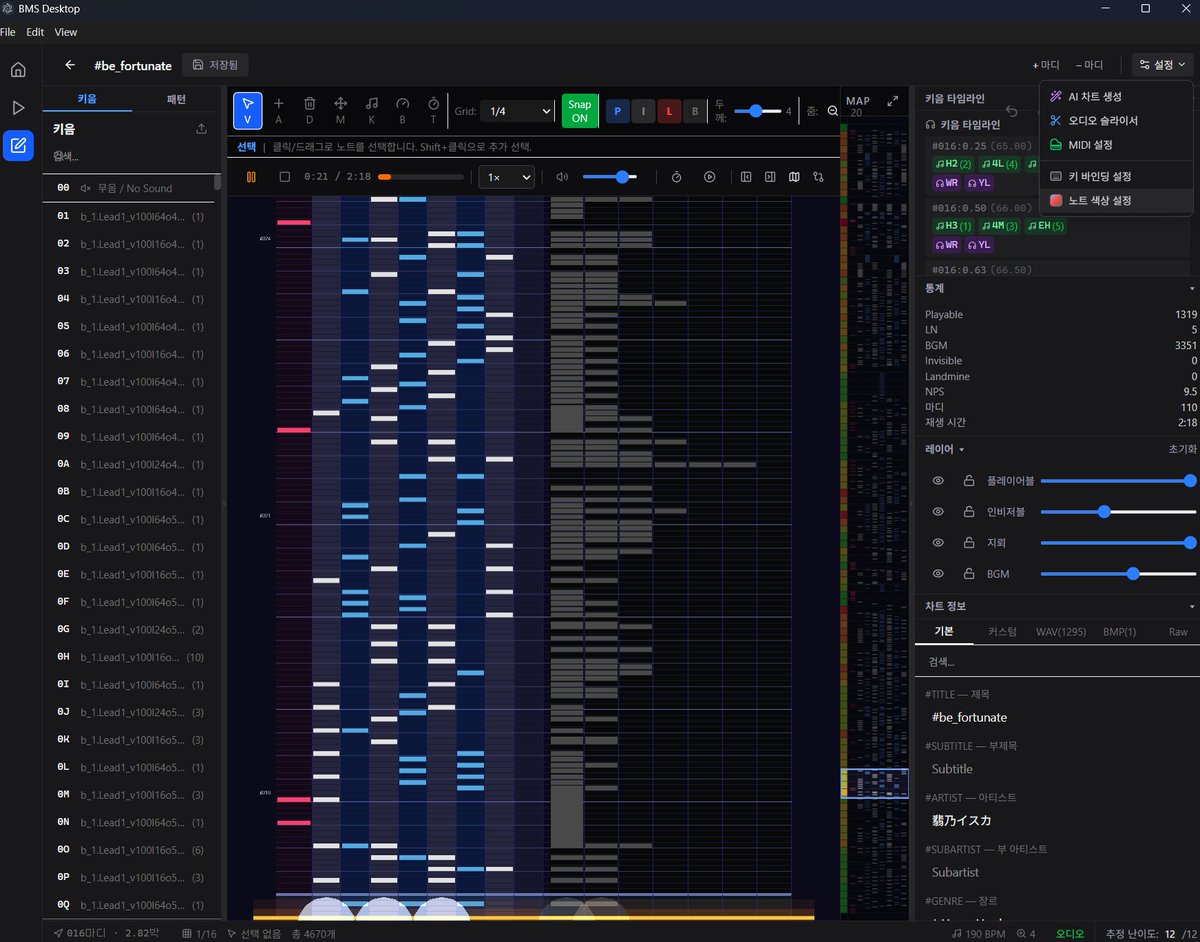Jump to previous measure marker icon

pos(746,177)
